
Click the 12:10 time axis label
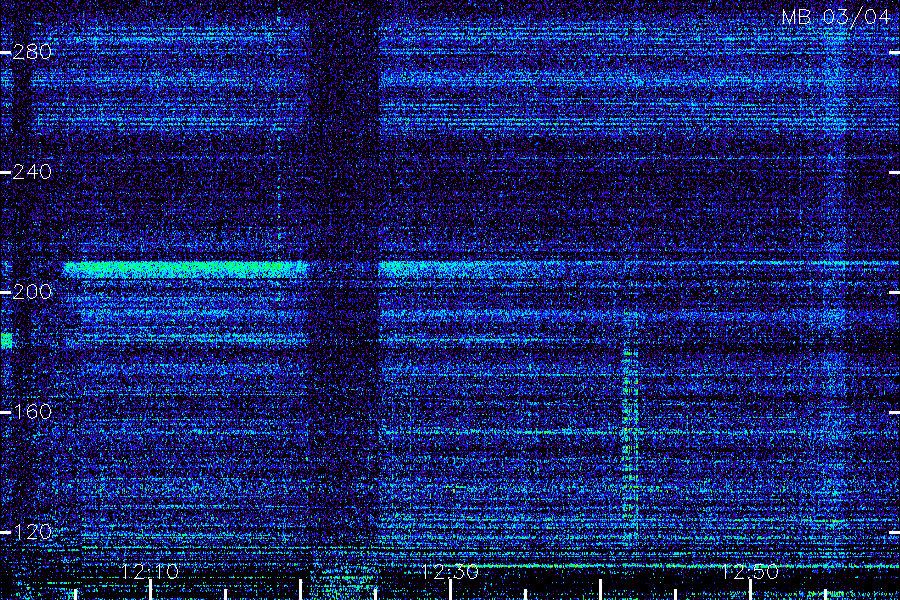(150, 571)
